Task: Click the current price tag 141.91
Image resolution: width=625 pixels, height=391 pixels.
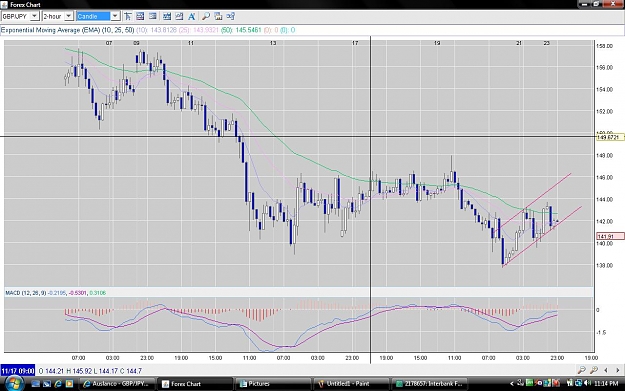Action: coord(610,236)
